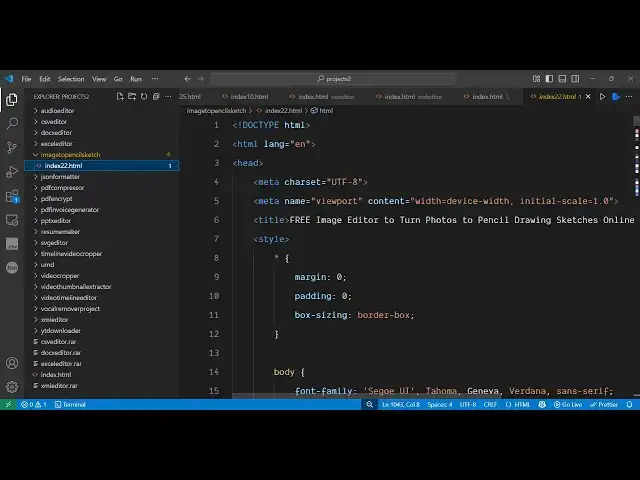Open the Run menu
This screenshot has height=480, width=640.
pyautogui.click(x=136, y=79)
